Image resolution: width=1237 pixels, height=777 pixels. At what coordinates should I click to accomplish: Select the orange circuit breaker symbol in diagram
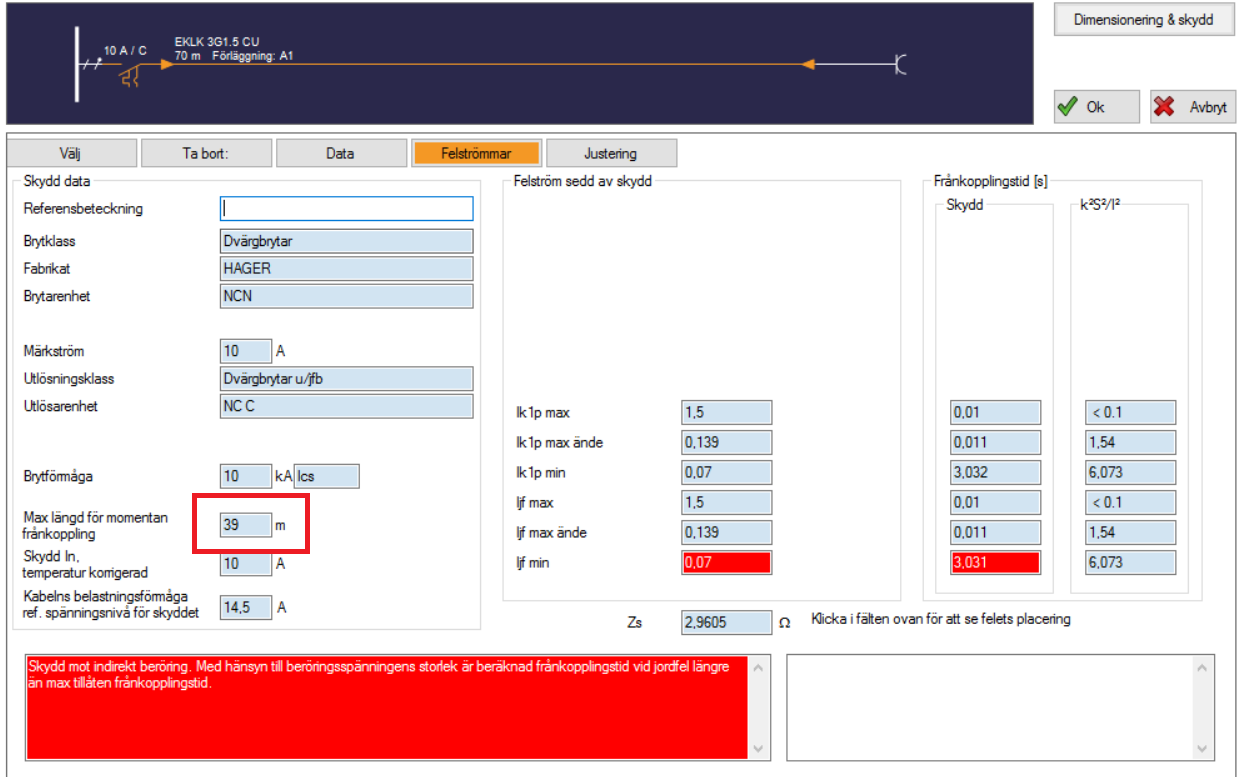click(129, 75)
